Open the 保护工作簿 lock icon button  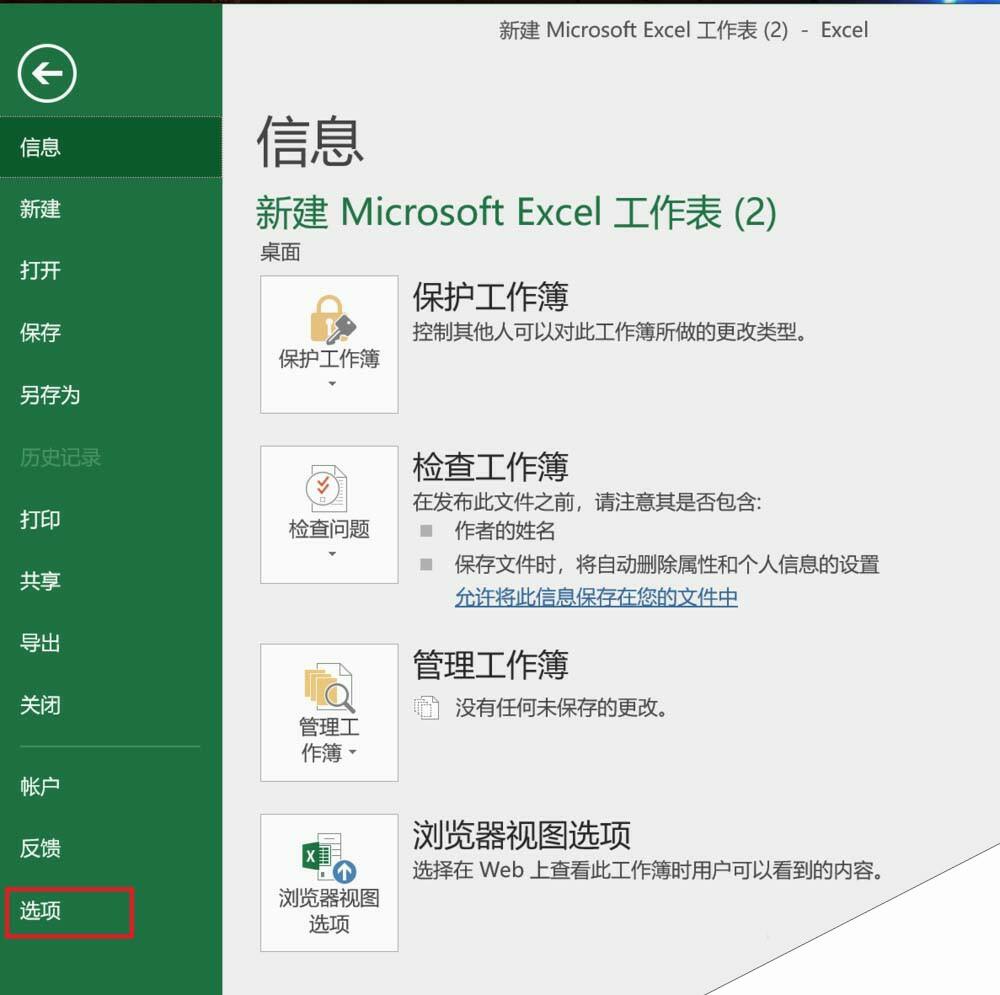coord(329,344)
